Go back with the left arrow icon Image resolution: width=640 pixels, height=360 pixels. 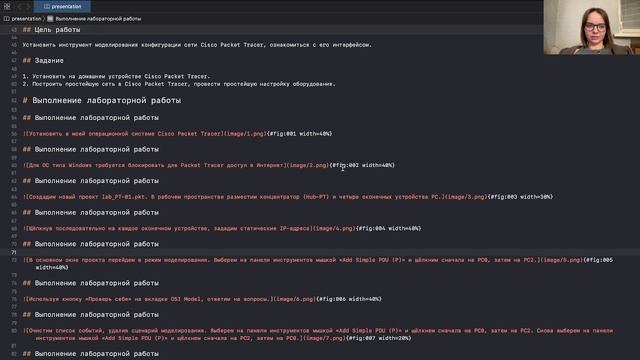(19, 6)
